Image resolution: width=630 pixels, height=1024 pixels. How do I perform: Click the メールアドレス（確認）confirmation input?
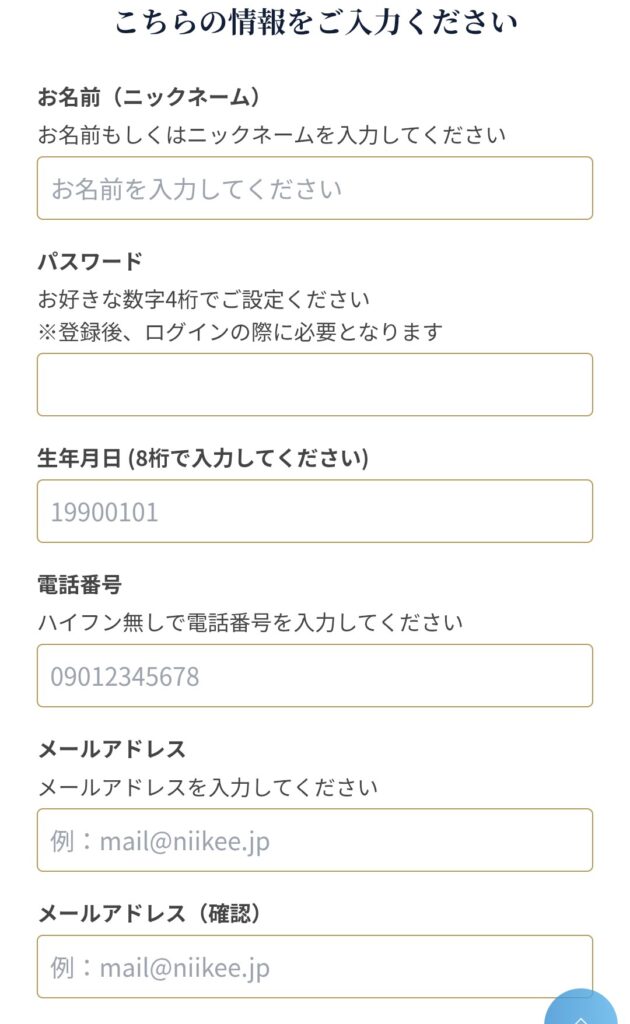(x=314, y=966)
